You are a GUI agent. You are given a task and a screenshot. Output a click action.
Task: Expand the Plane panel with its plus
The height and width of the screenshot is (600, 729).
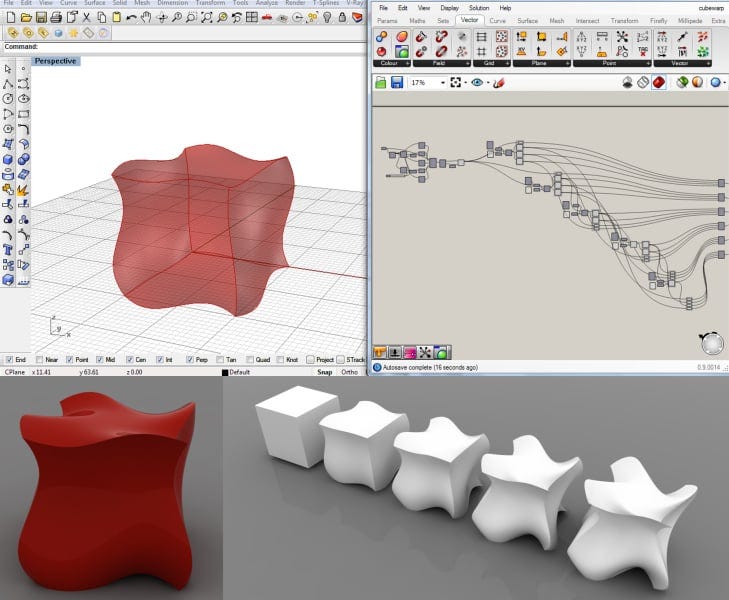[x=567, y=63]
